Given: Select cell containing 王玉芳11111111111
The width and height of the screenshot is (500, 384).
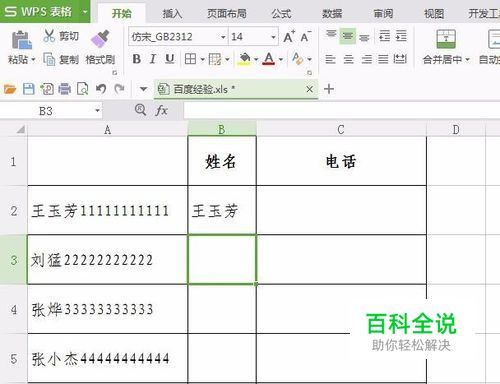Looking at the screenshot, I should click(x=107, y=211).
